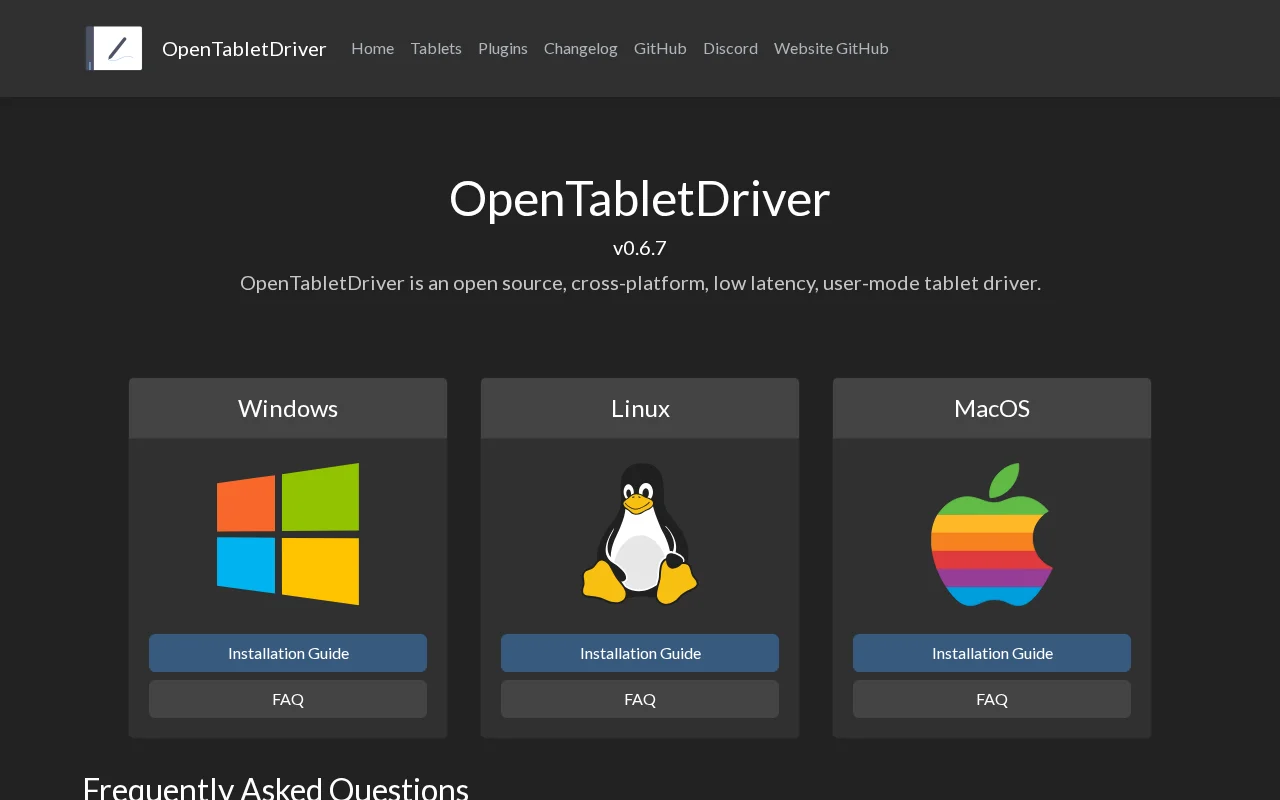Open the Discord link
This screenshot has height=800, width=1280.
(x=730, y=48)
